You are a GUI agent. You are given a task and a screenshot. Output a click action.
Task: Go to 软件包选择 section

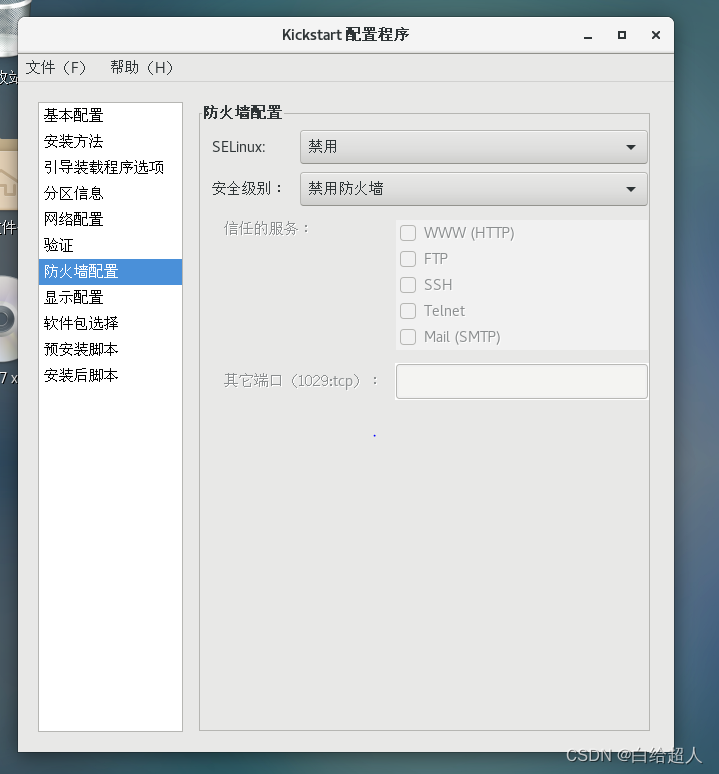pyautogui.click(x=111, y=323)
